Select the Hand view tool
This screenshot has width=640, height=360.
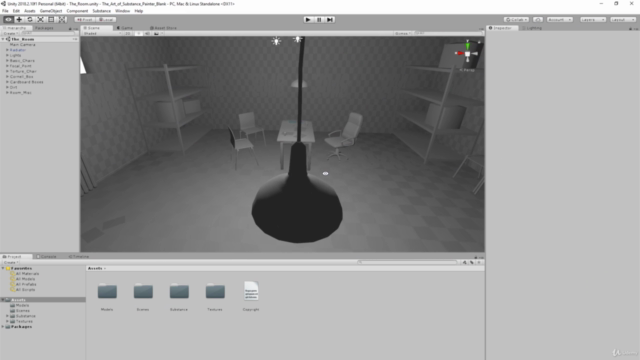[8, 20]
